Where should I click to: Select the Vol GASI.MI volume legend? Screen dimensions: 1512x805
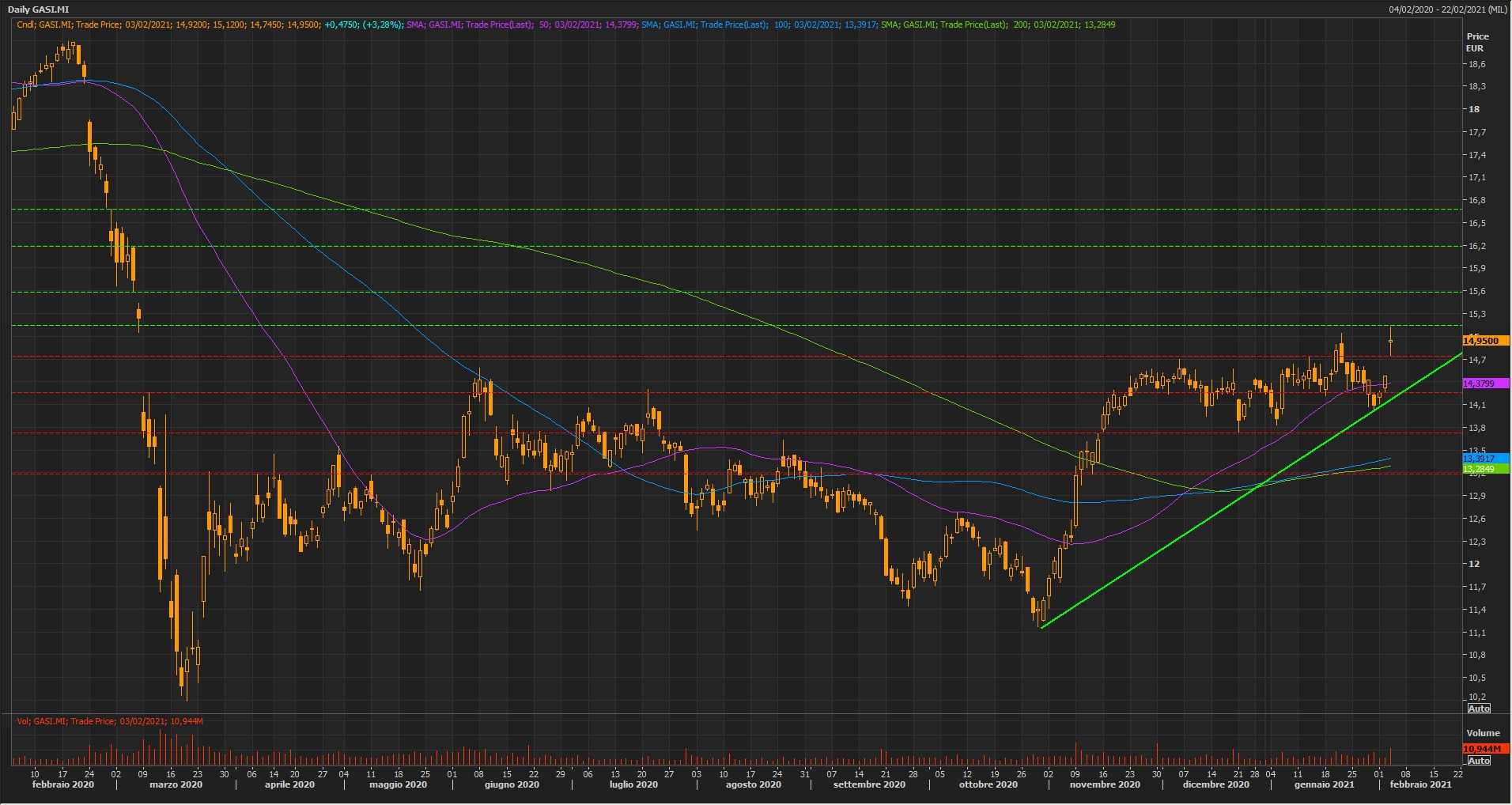(x=110, y=721)
